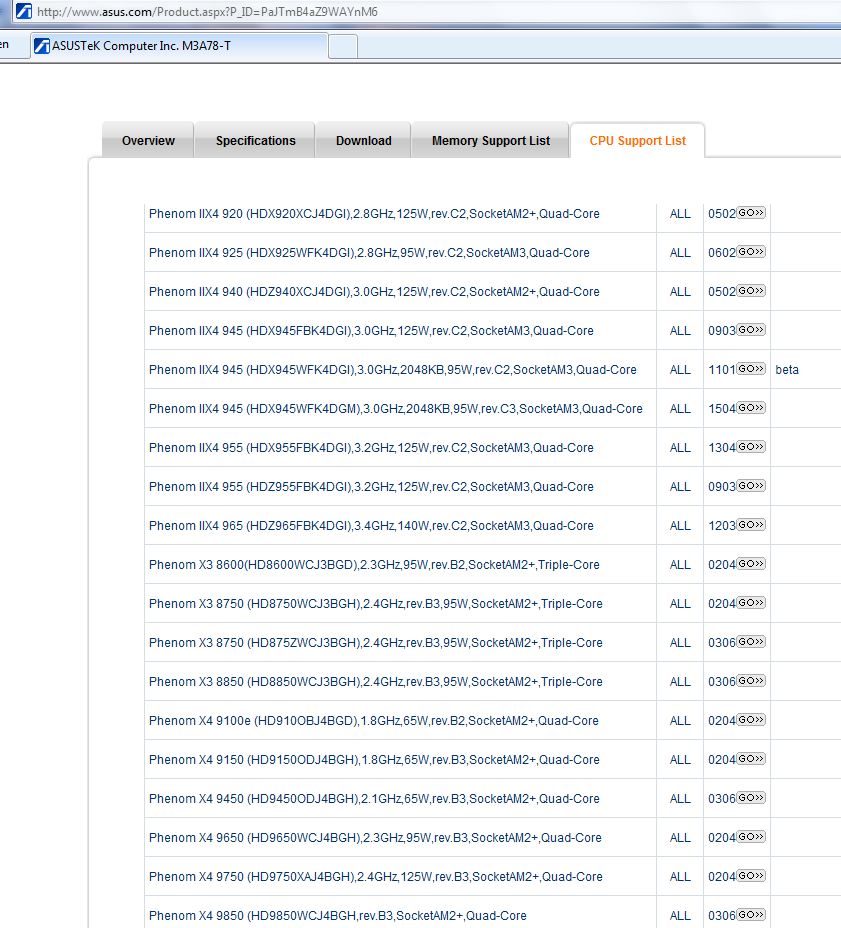Click GO button for Phenom X3 8600 row

[751, 565]
